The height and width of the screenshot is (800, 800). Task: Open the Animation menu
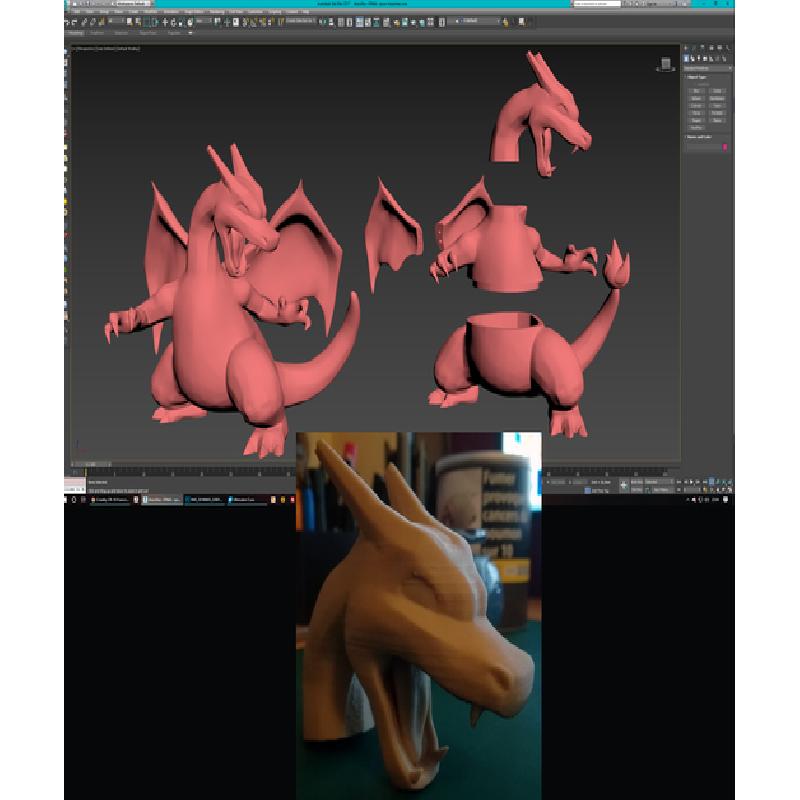coord(171,12)
